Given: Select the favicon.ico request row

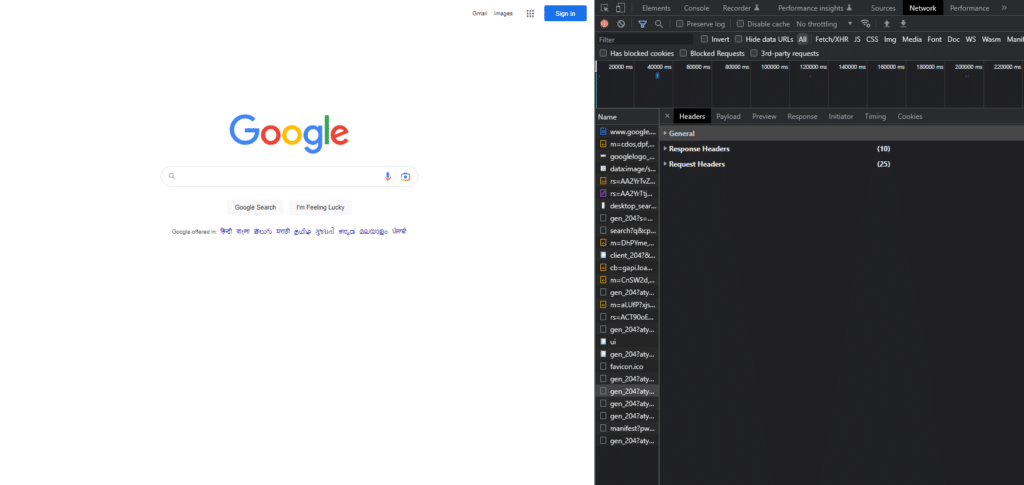Looking at the screenshot, I should pyautogui.click(x=628, y=366).
